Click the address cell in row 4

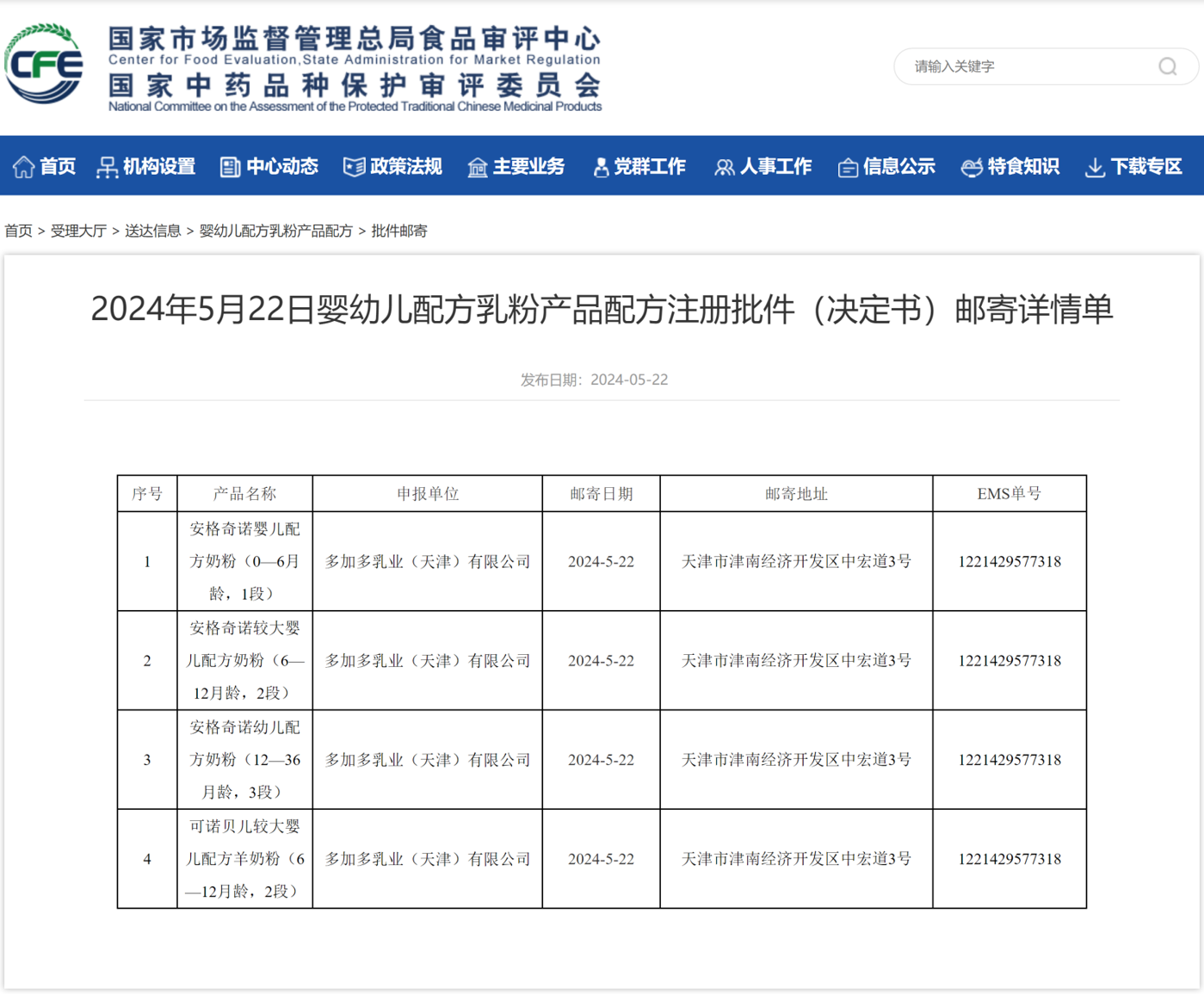pyautogui.click(x=796, y=858)
